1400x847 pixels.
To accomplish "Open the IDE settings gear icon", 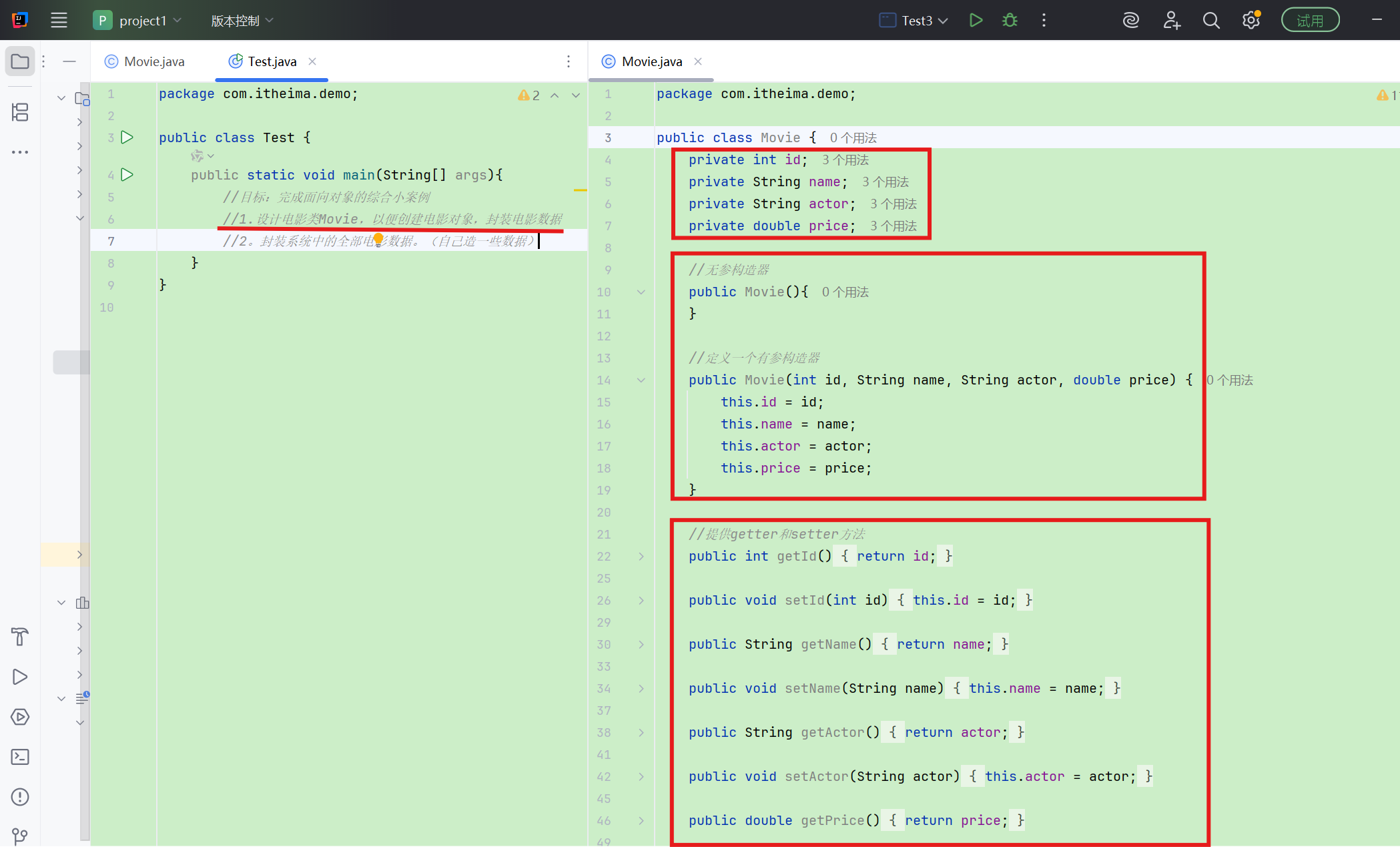I will pos(1251,20).
